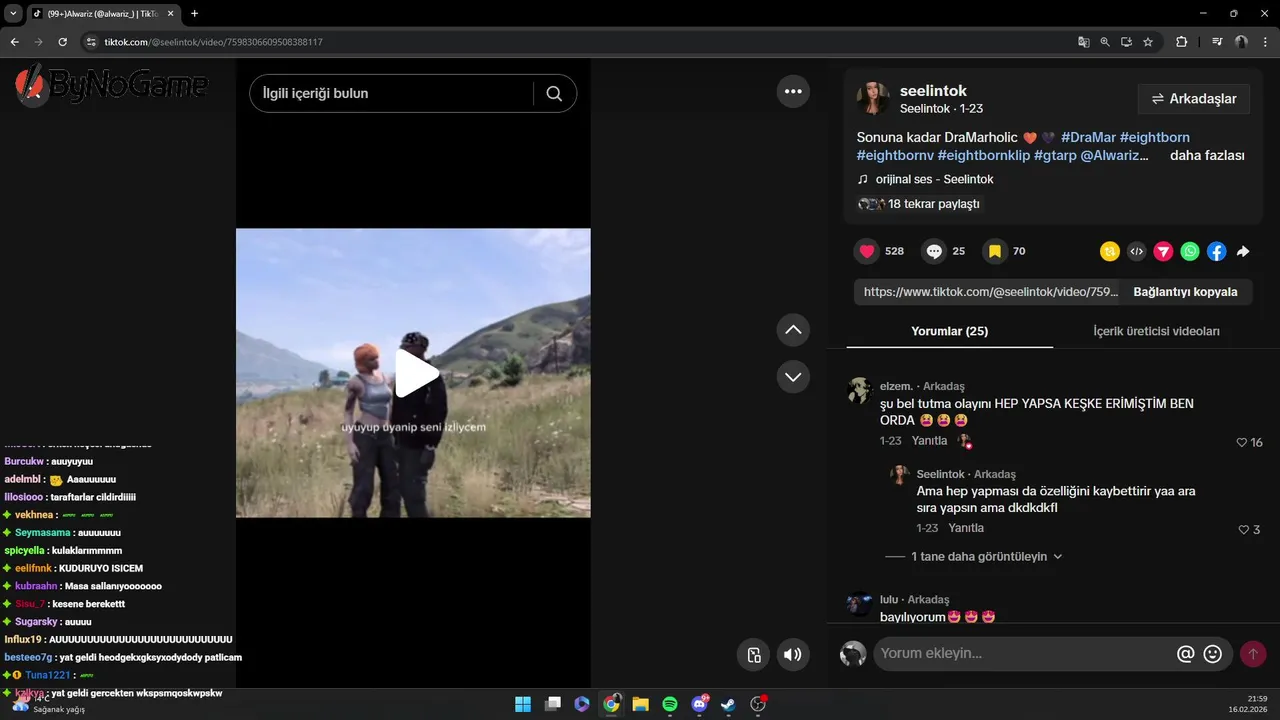The image size is (1280, 720).
Task: Open 'orijinal ses - Seelintok' sound
Action: click(x=934, y=179)
